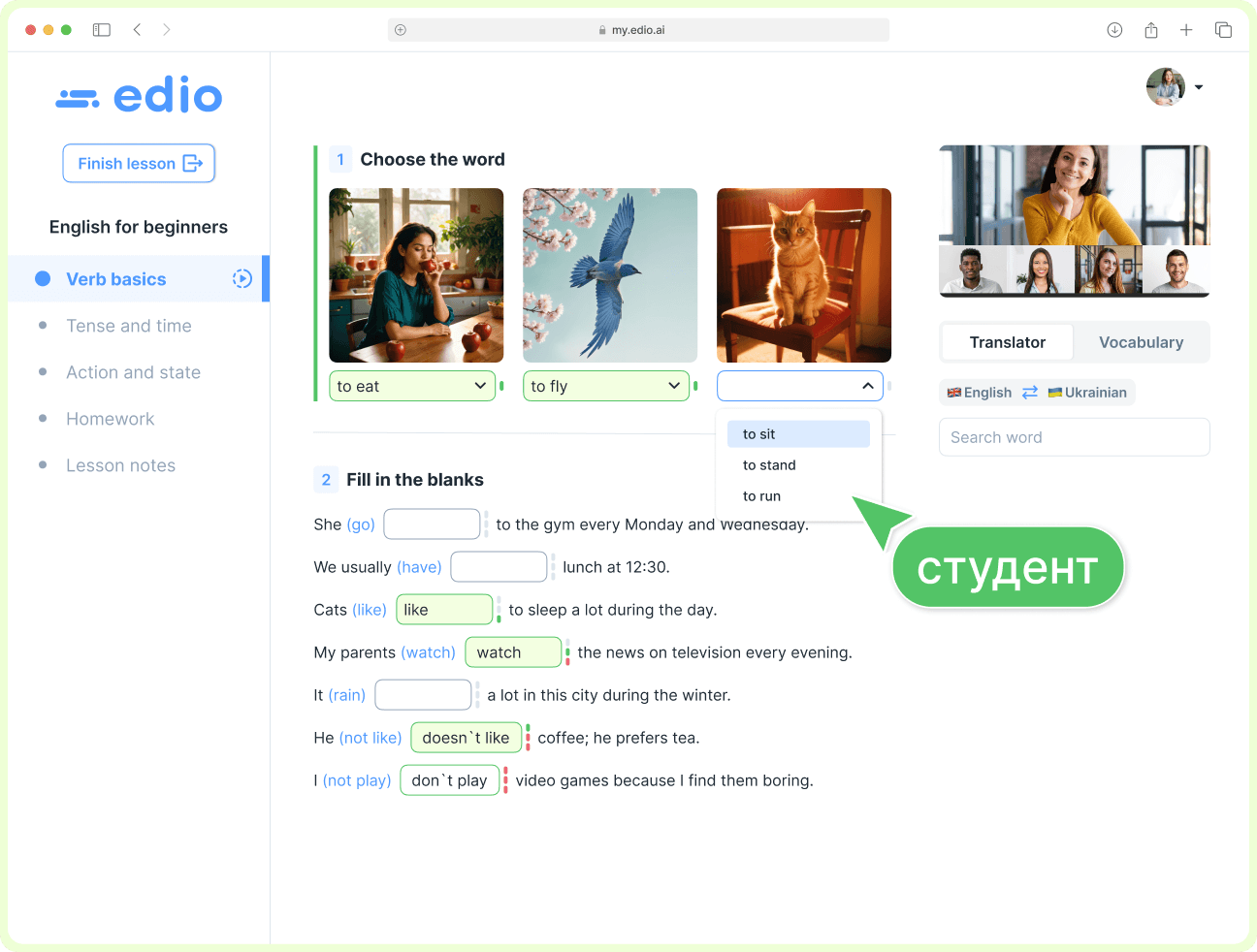Screen dimensions: 1257x952
Task: Click the Safari downloads icon
Action: [x=1113, y=30]
